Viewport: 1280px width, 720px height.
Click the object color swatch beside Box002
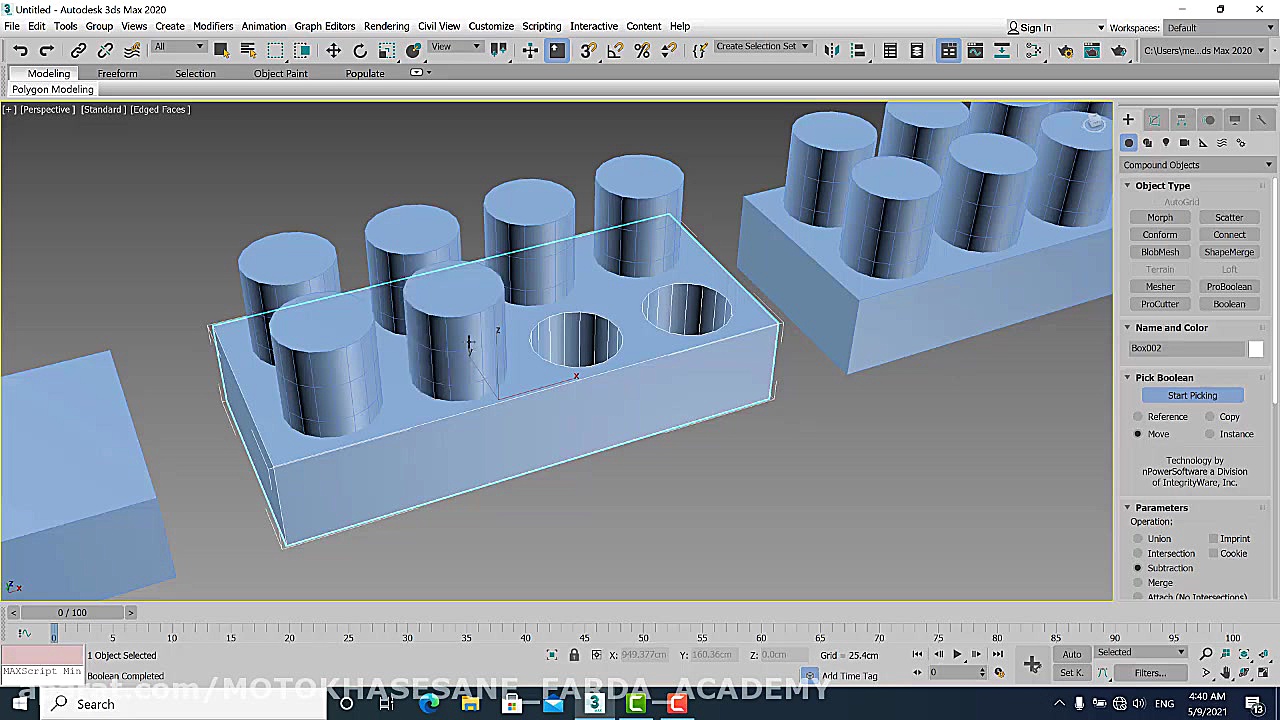(x=1255, y=348)
